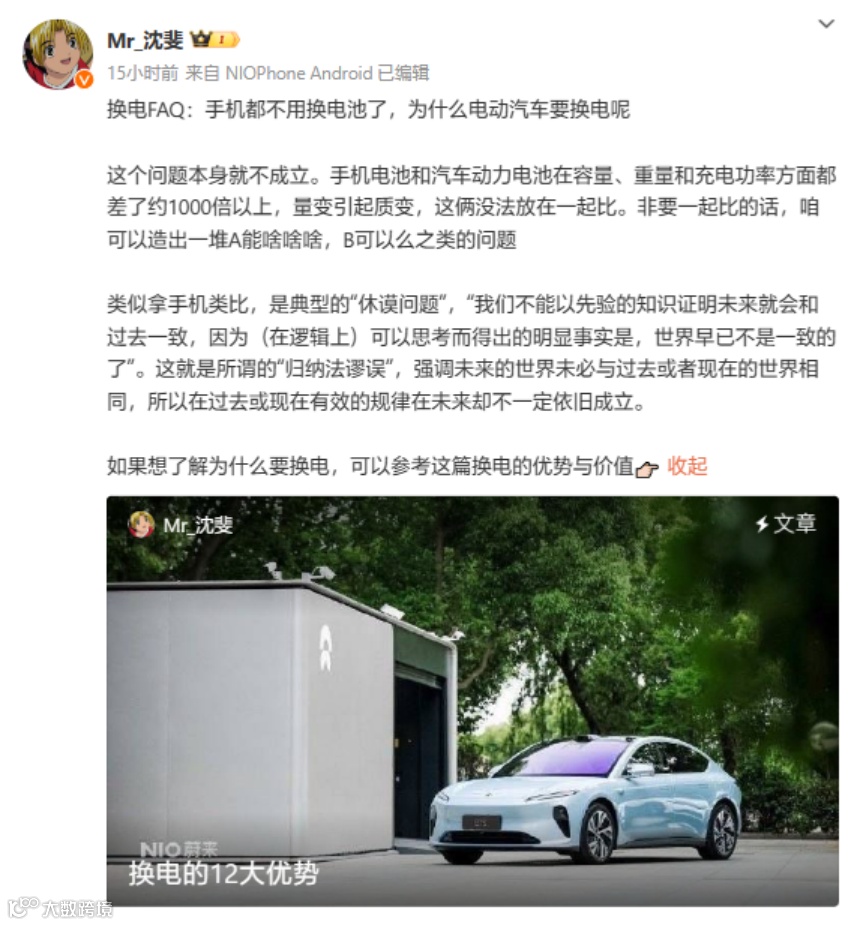Image resolution: width=860 pixels, height=925 pixels.
Task: Collapse the post with 收起
Action: (x=687, y=466)
